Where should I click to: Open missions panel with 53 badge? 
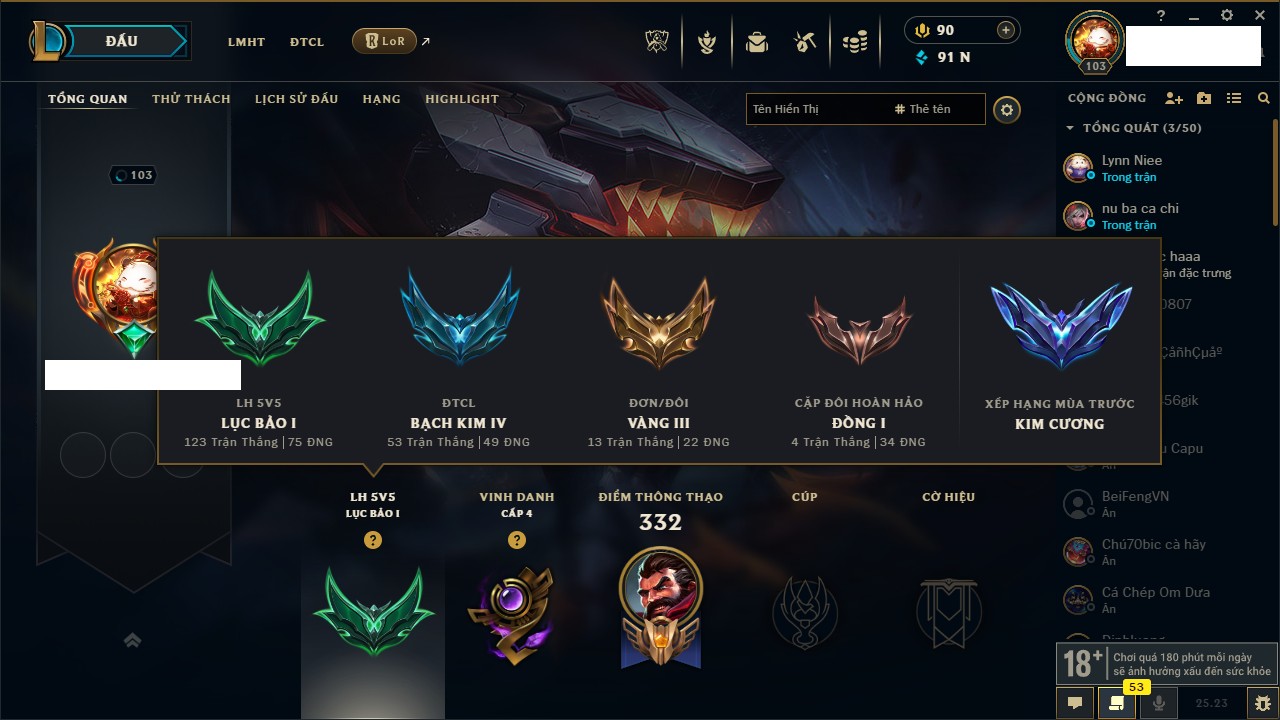coord(1117,703)
